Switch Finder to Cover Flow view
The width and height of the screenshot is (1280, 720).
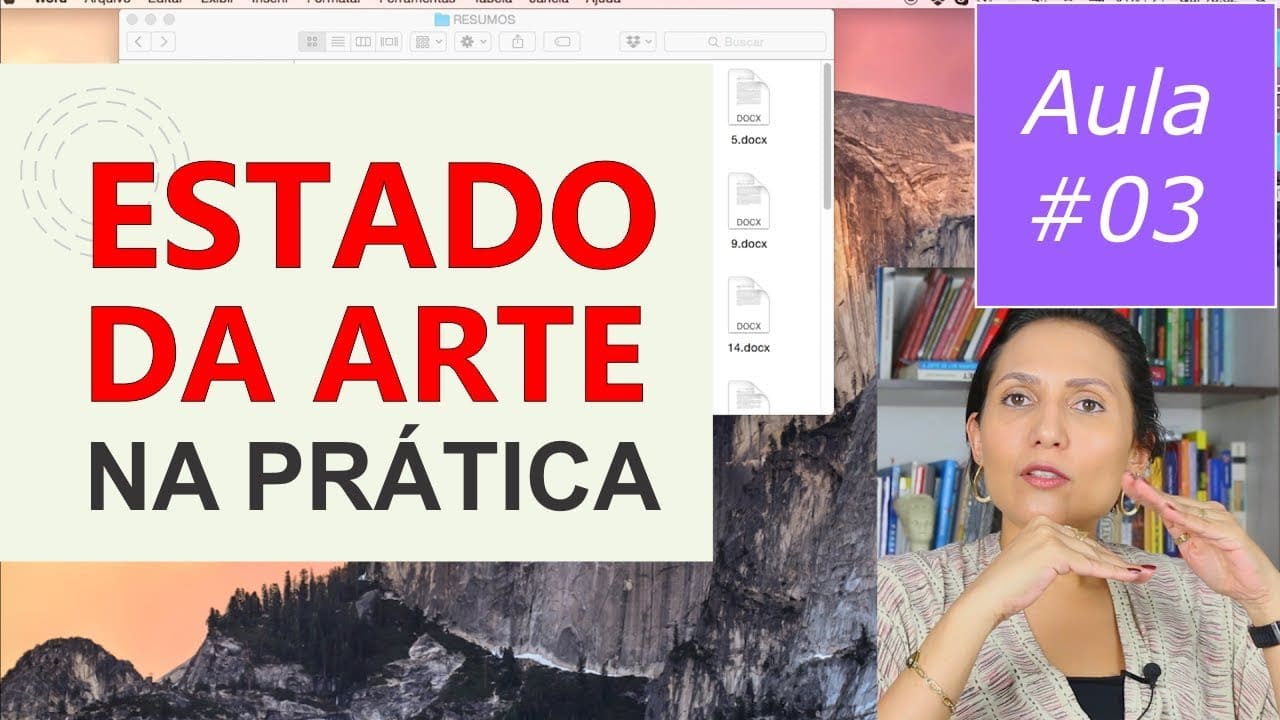pos(389,42)
